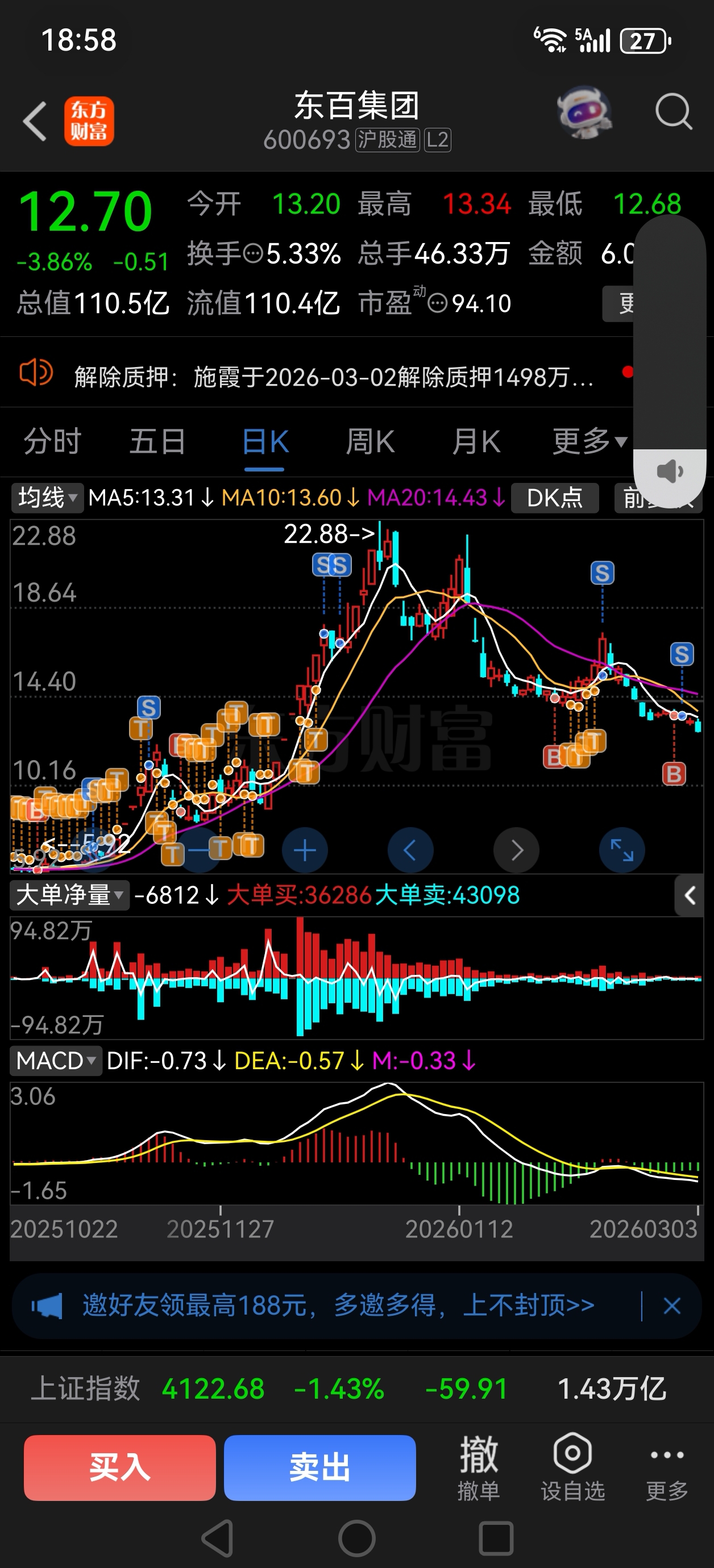Open the 邀好友领最高188元 promotion link

click(x=339, y=1306)
